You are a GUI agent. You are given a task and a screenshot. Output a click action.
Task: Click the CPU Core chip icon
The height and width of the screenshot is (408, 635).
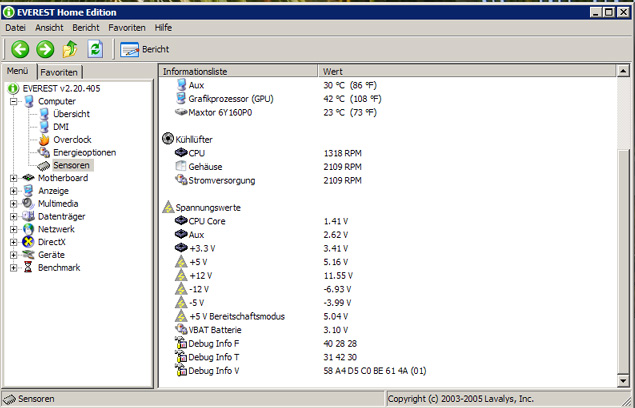click(x=181, y=221)
